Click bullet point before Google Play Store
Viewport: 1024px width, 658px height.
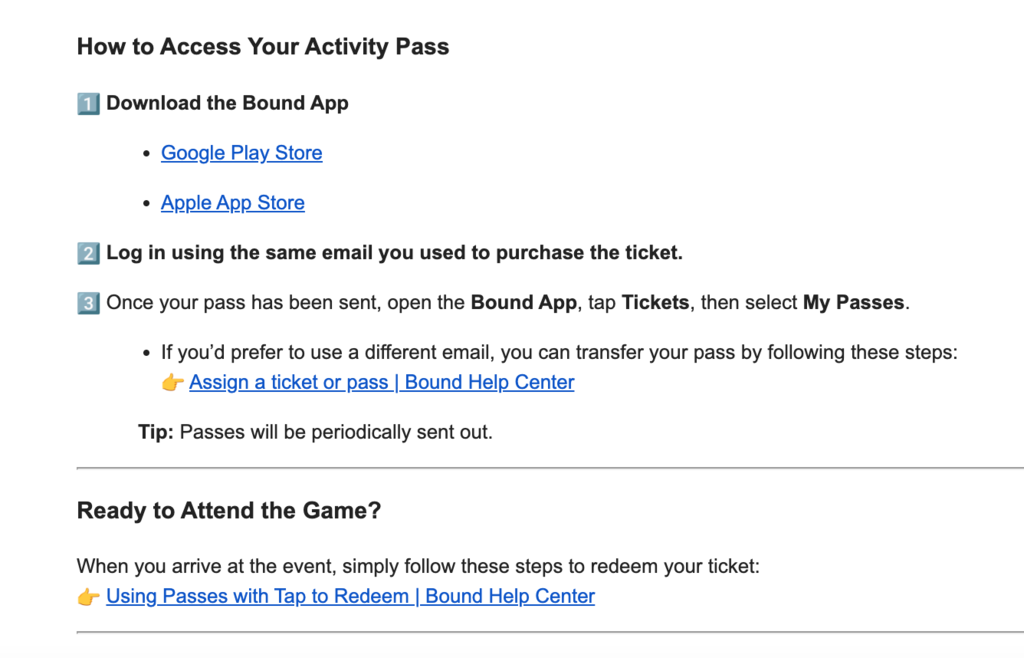146,154
